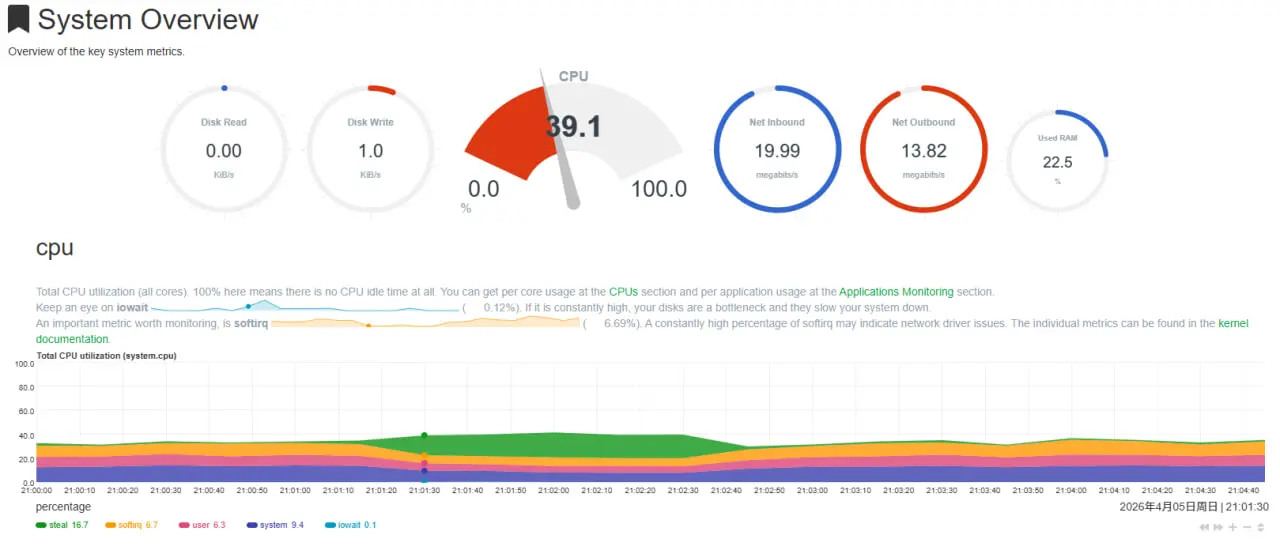Viewport: 1280px width, 550px height.
Task: Click the chart vertical resize handle icon
Action: 1262,527
